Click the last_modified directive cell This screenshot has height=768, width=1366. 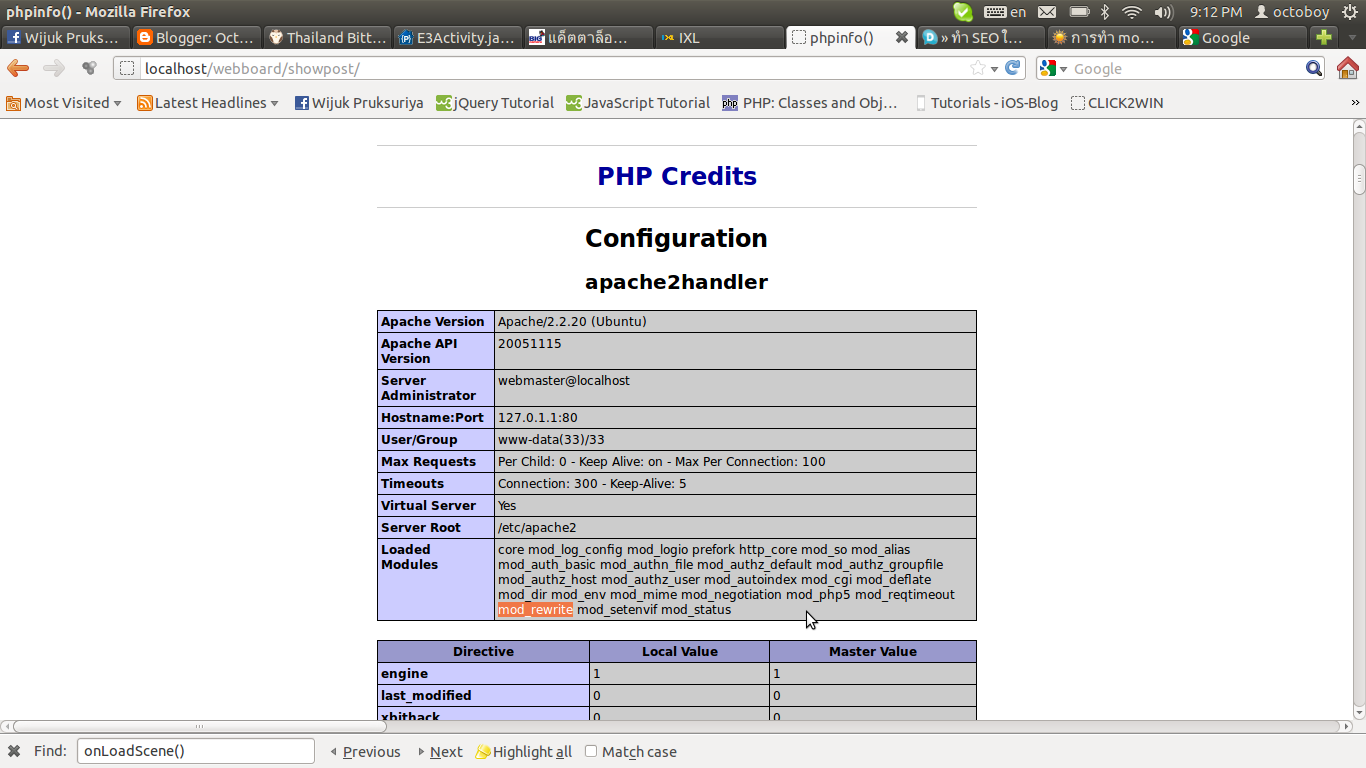483,695
